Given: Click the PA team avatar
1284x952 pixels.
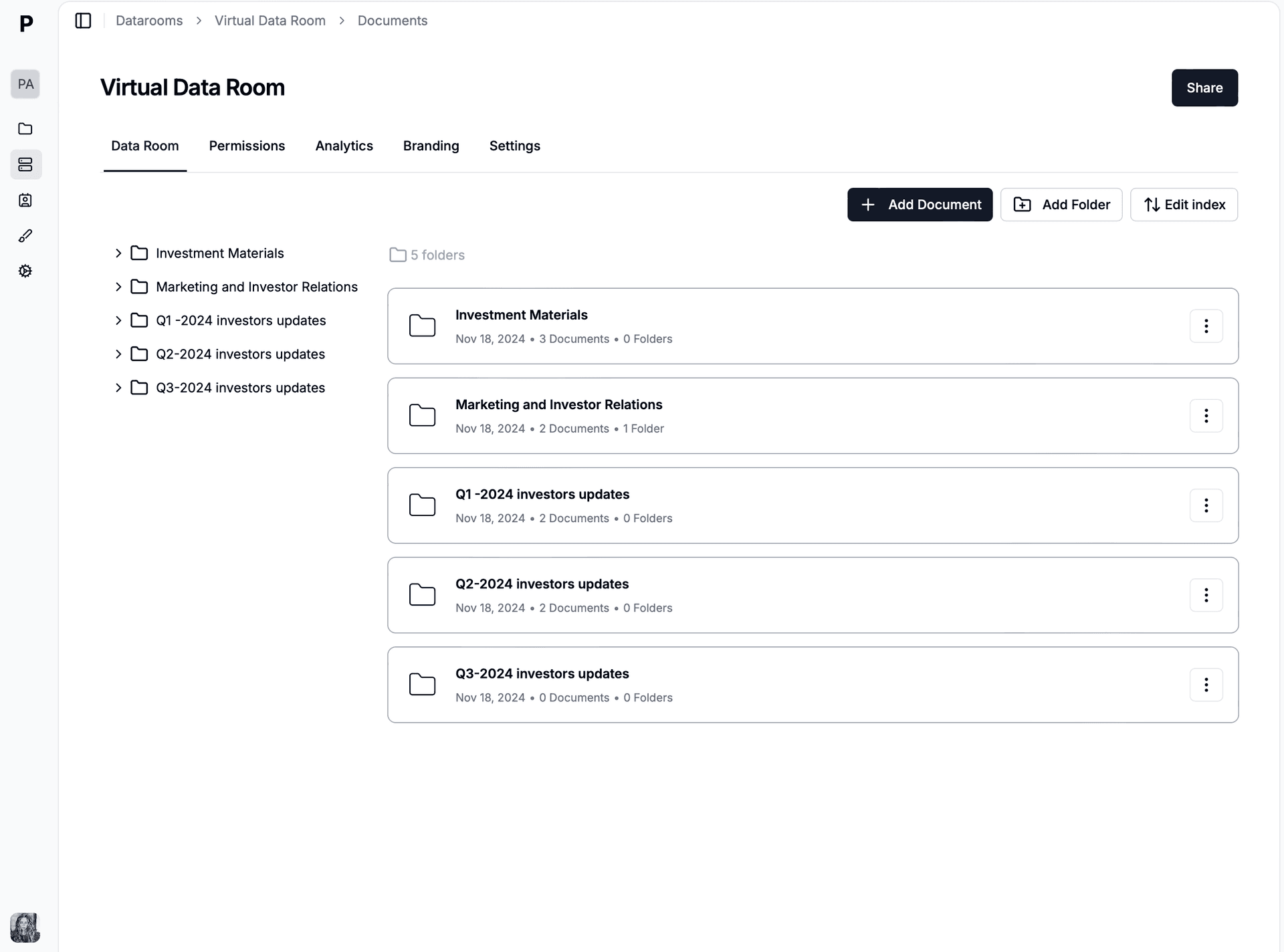Looking at the screenshot, I should point(25,84).
